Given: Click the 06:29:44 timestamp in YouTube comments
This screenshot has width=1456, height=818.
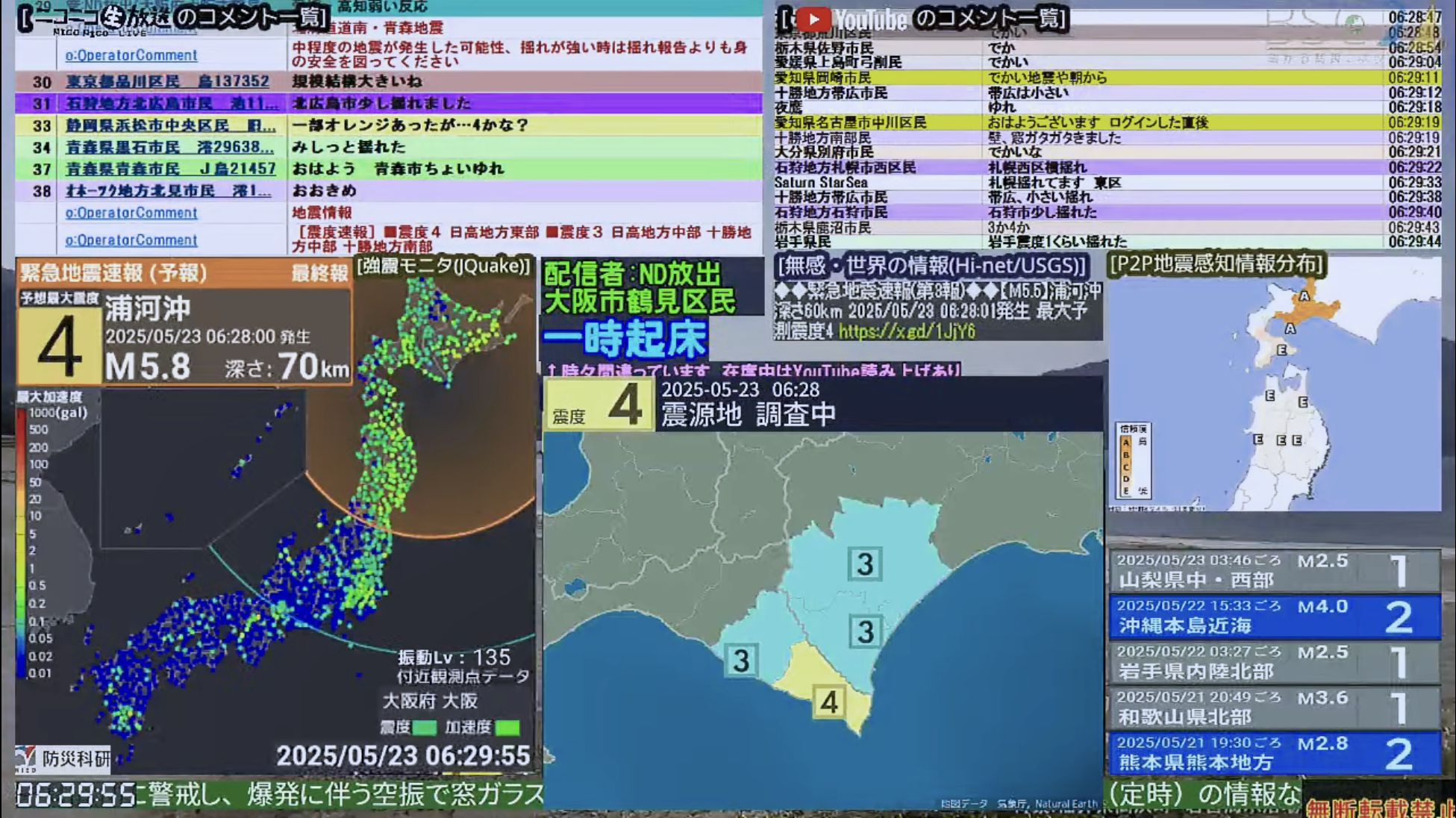Looking at the screenshot, I should tap(1414, 242).
